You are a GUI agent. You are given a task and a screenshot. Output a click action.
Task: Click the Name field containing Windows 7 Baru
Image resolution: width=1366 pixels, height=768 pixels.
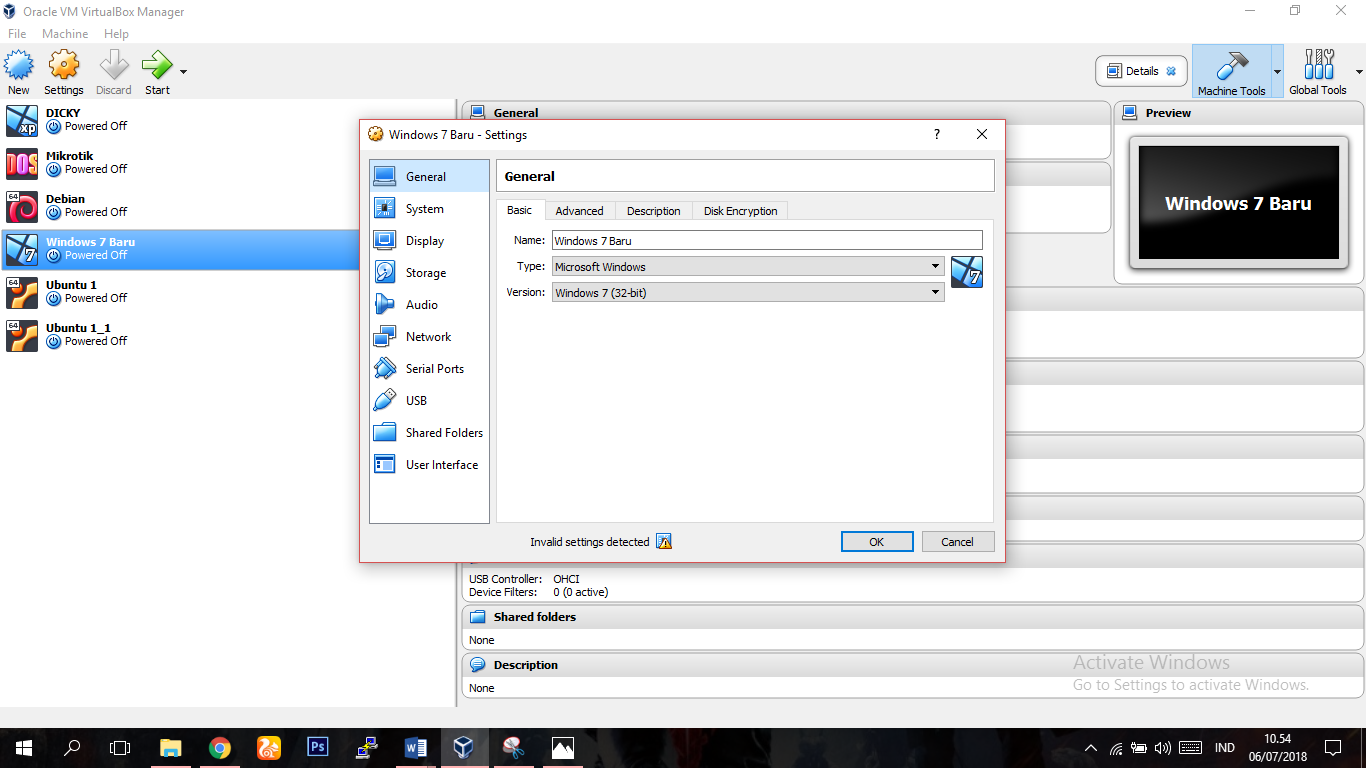click(x=767, y=240)
